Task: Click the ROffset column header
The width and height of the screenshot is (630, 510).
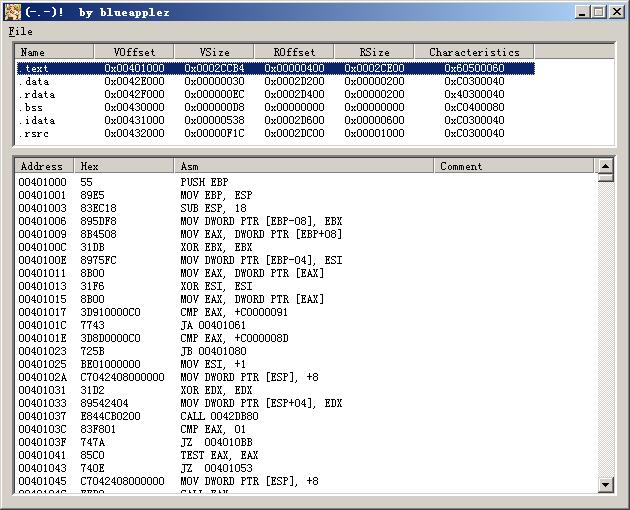Action: tap(294, 52)
